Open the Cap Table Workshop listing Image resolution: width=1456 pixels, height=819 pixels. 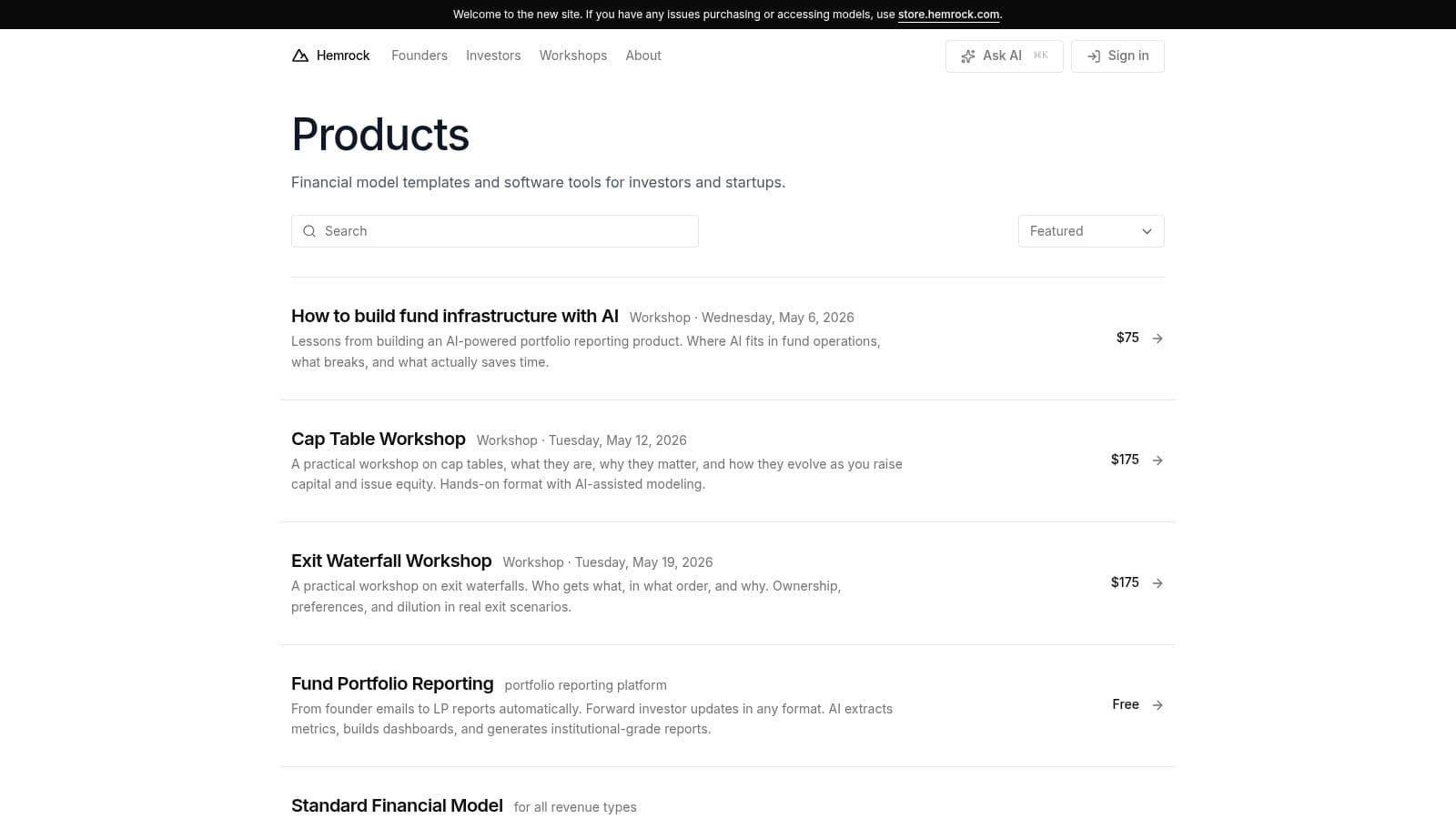pyautogui.click(x=379, y=439)
